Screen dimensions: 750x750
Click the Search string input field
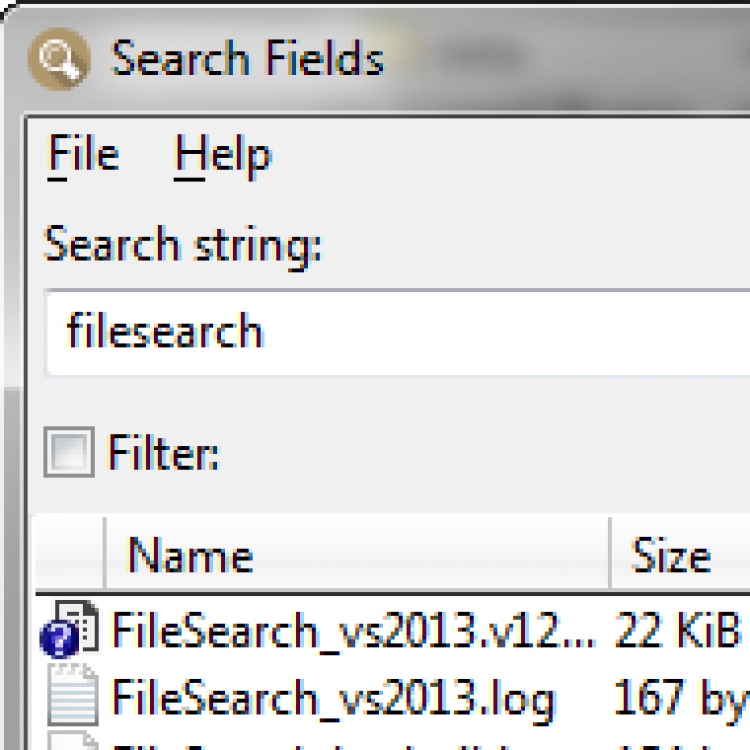click(400, 332)
